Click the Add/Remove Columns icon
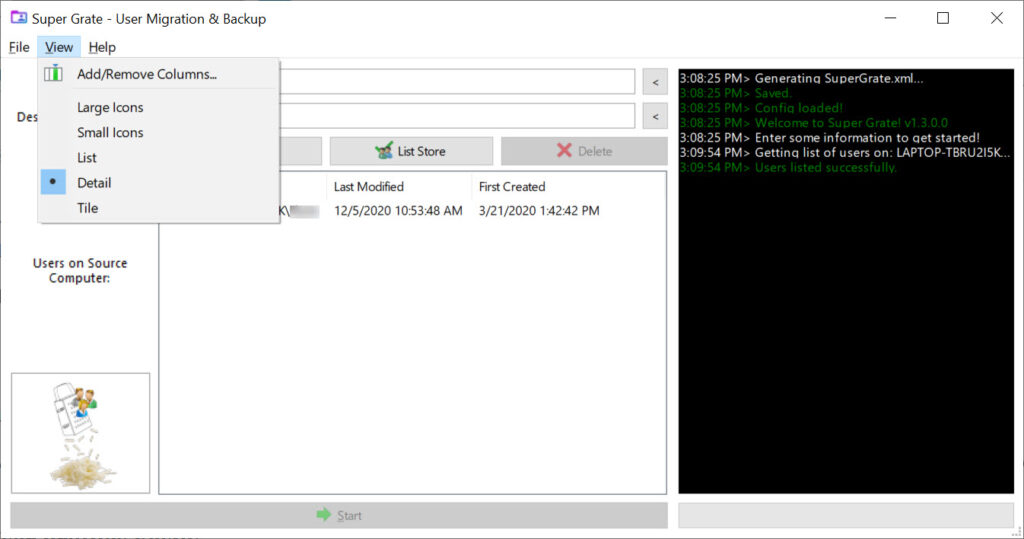The height and width of the screenshot is (539, 1024). (x=53, y=74)
